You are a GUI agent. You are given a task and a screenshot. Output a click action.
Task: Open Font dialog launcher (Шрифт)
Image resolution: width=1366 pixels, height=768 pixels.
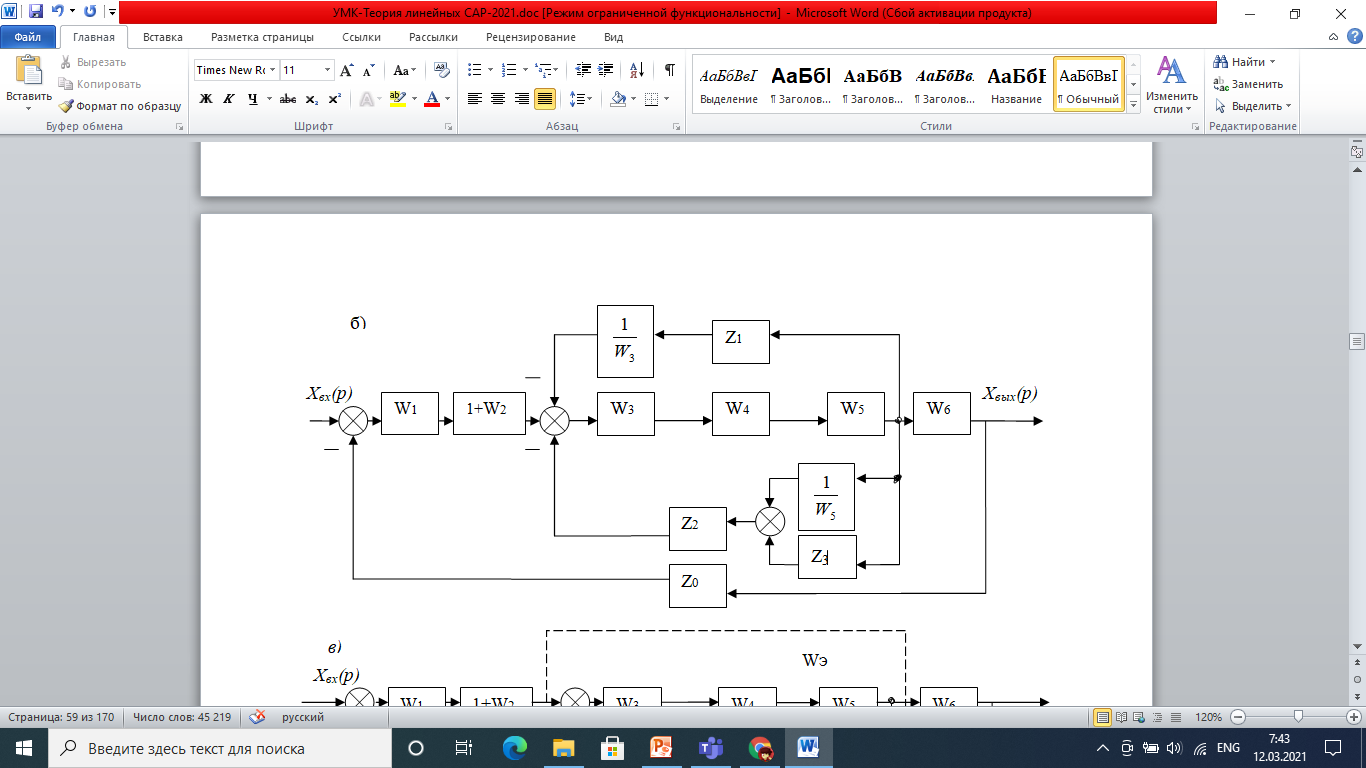click(x=449, y=127)
